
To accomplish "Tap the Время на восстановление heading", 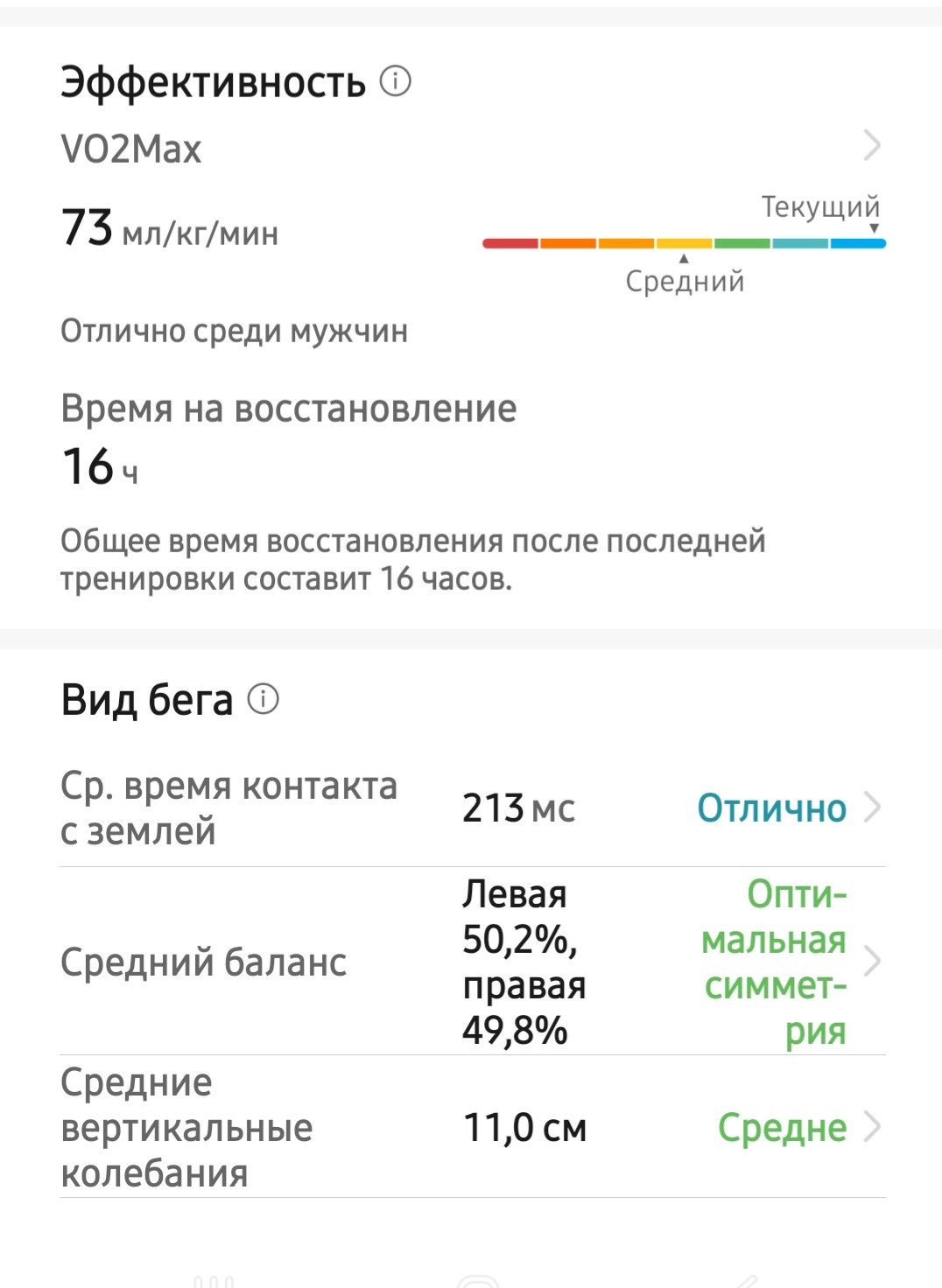I will click(x=289, y=409).
